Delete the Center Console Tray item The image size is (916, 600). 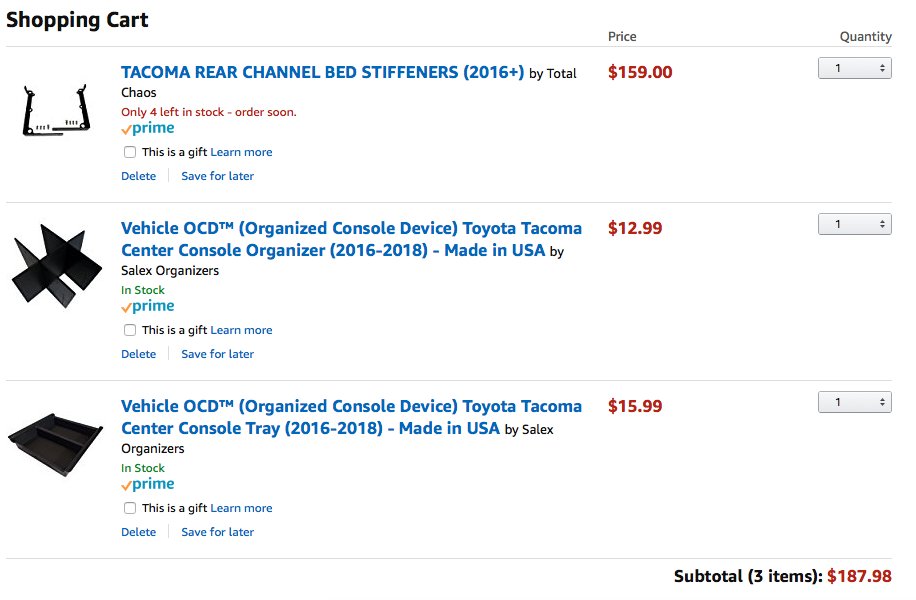[x=138, y=532]
